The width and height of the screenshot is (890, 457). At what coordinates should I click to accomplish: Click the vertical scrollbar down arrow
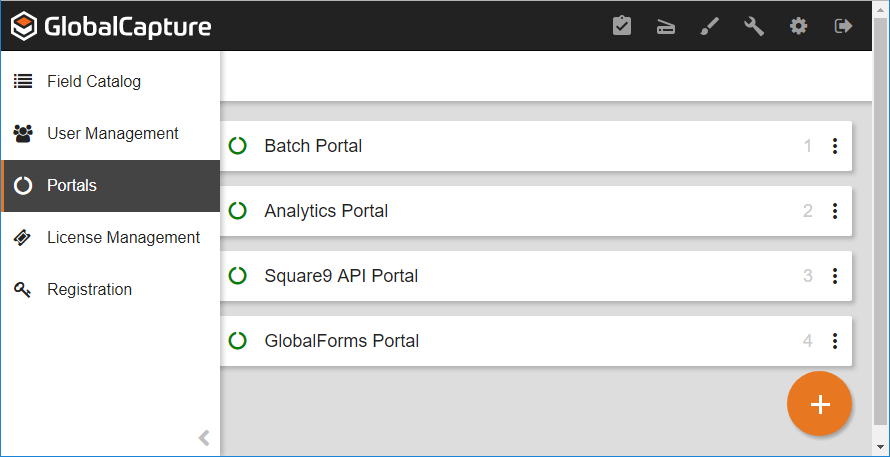(x=881, y=448)
